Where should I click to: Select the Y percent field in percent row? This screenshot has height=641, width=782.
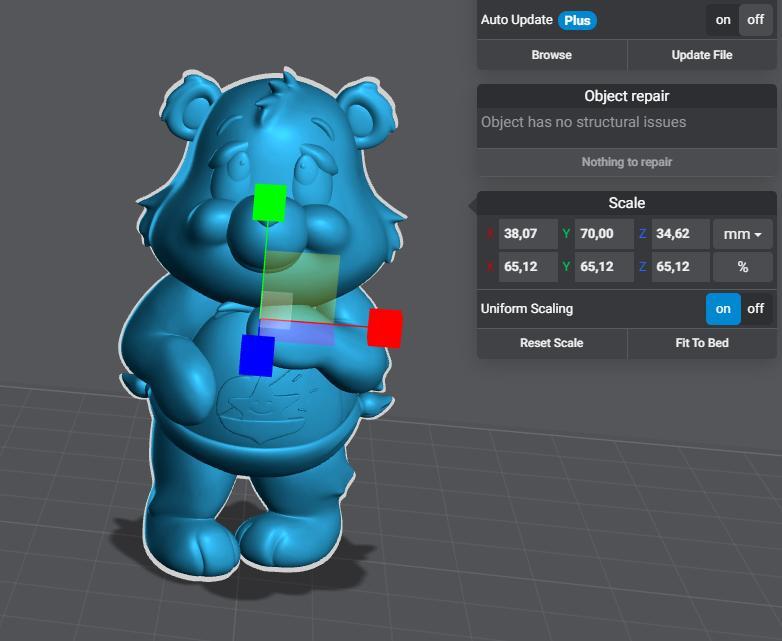pyautogui.click(x=604, y=267)
